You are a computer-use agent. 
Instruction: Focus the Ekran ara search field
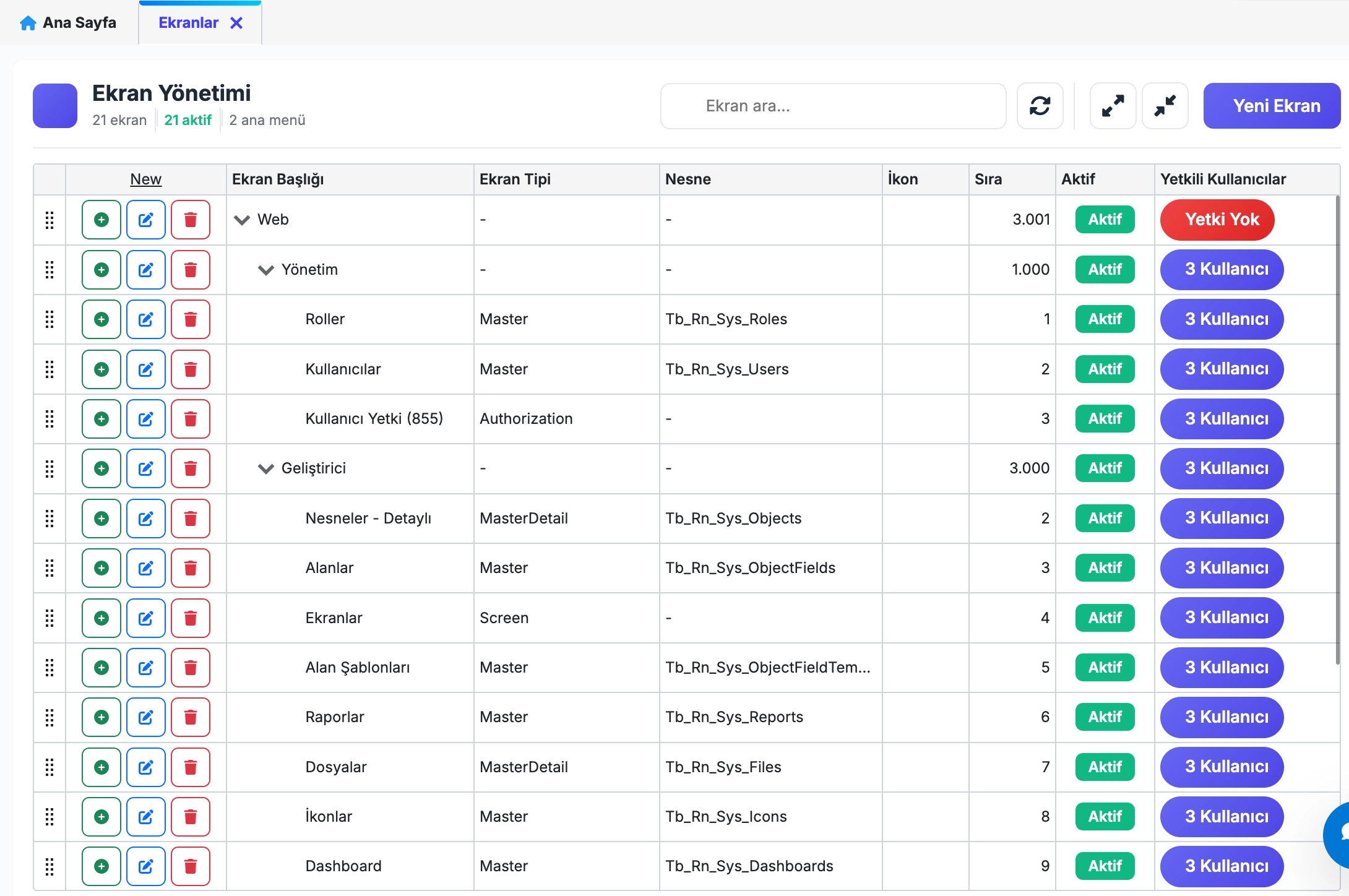coord(832,106)
